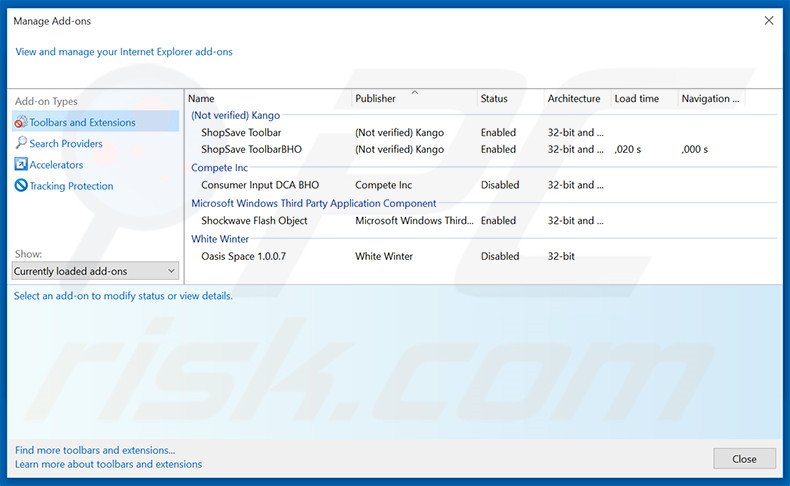
Task: Close the Manage Add-ons window with X
Action: tap(769, 21)
